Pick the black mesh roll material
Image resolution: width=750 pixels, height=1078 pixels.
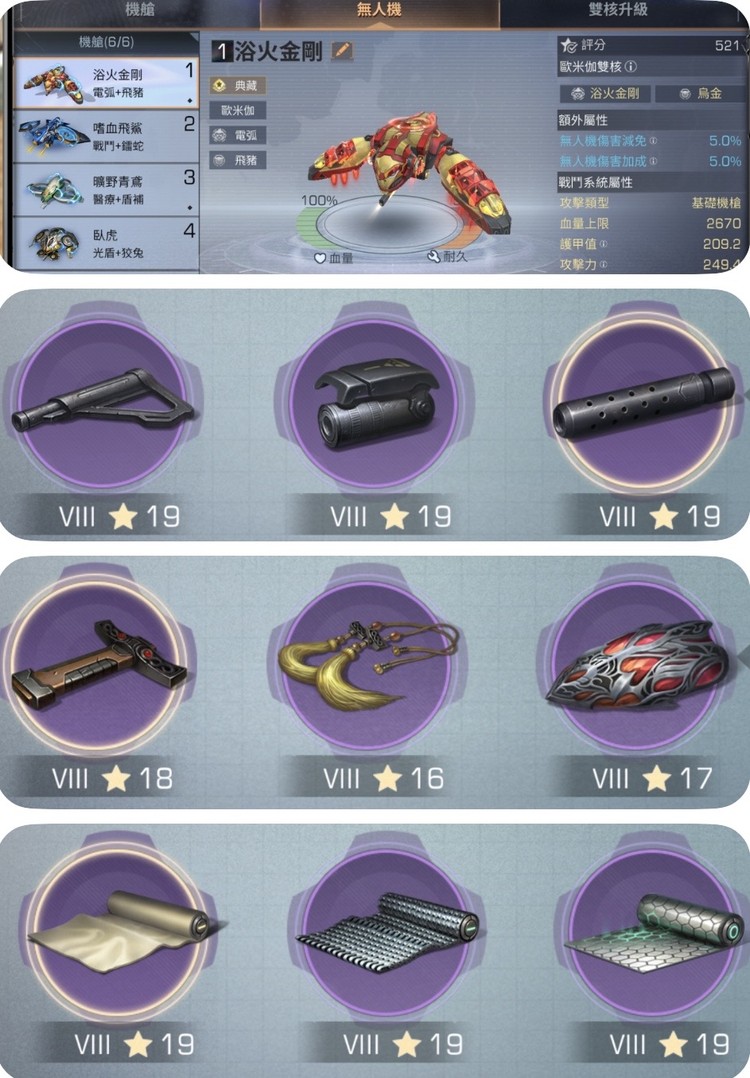(x=387, y=932)
